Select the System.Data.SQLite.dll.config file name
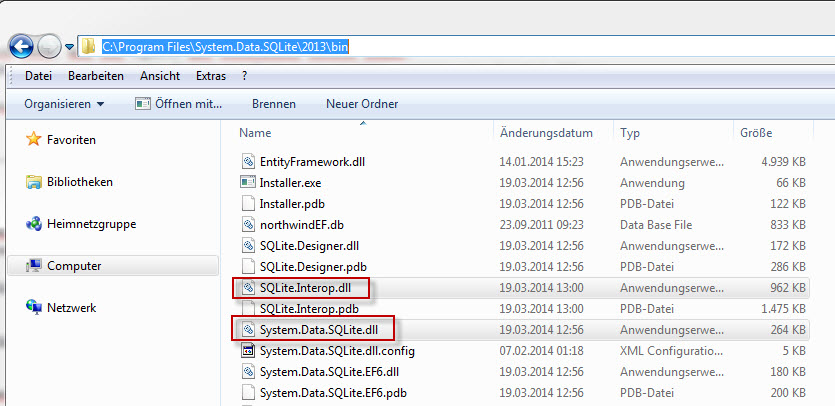The width and height of the screenshot is (835, 406). [x=337, y=351]
